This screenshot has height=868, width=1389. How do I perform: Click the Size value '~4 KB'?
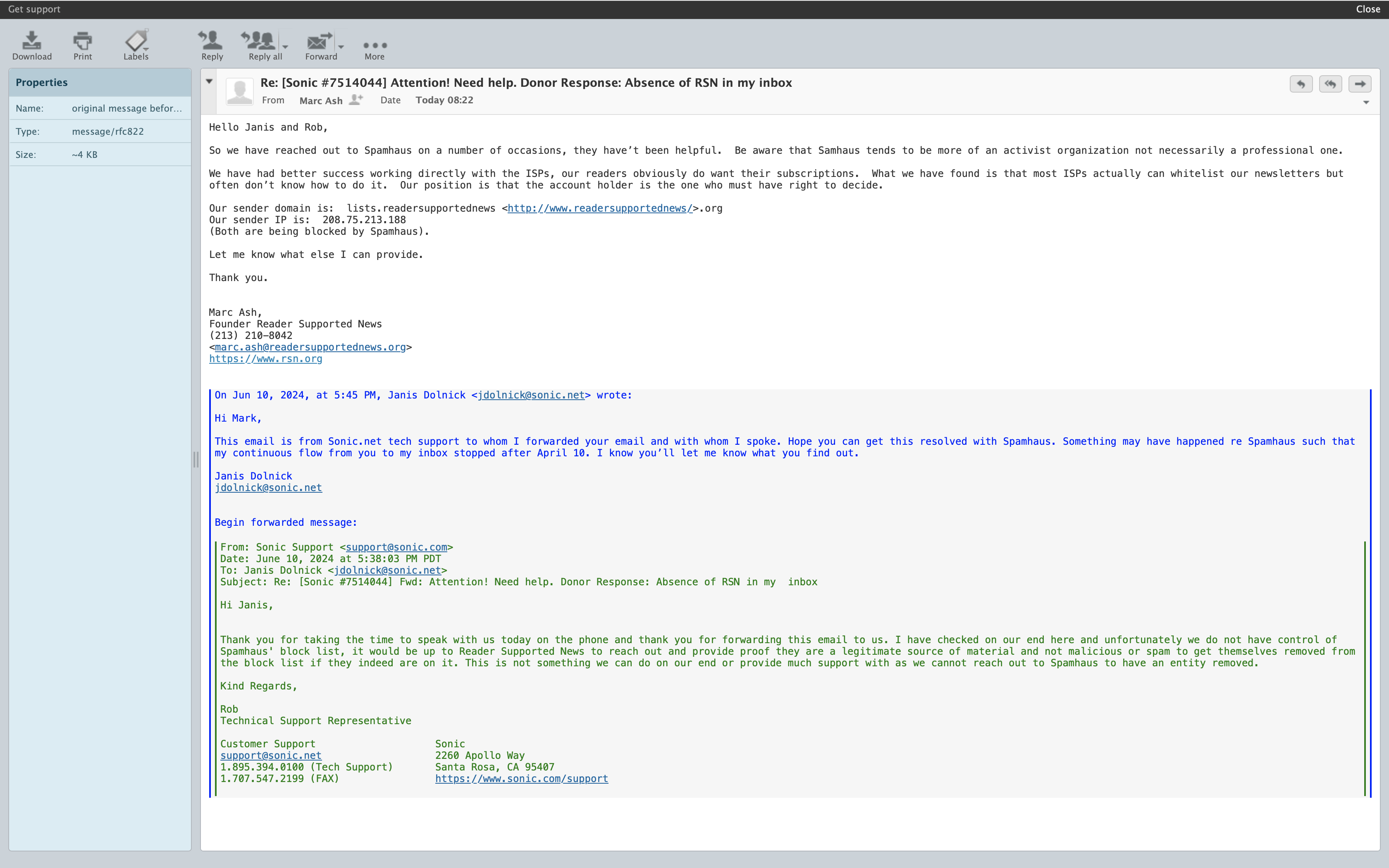pyautogui.click(x=84, y=155)
